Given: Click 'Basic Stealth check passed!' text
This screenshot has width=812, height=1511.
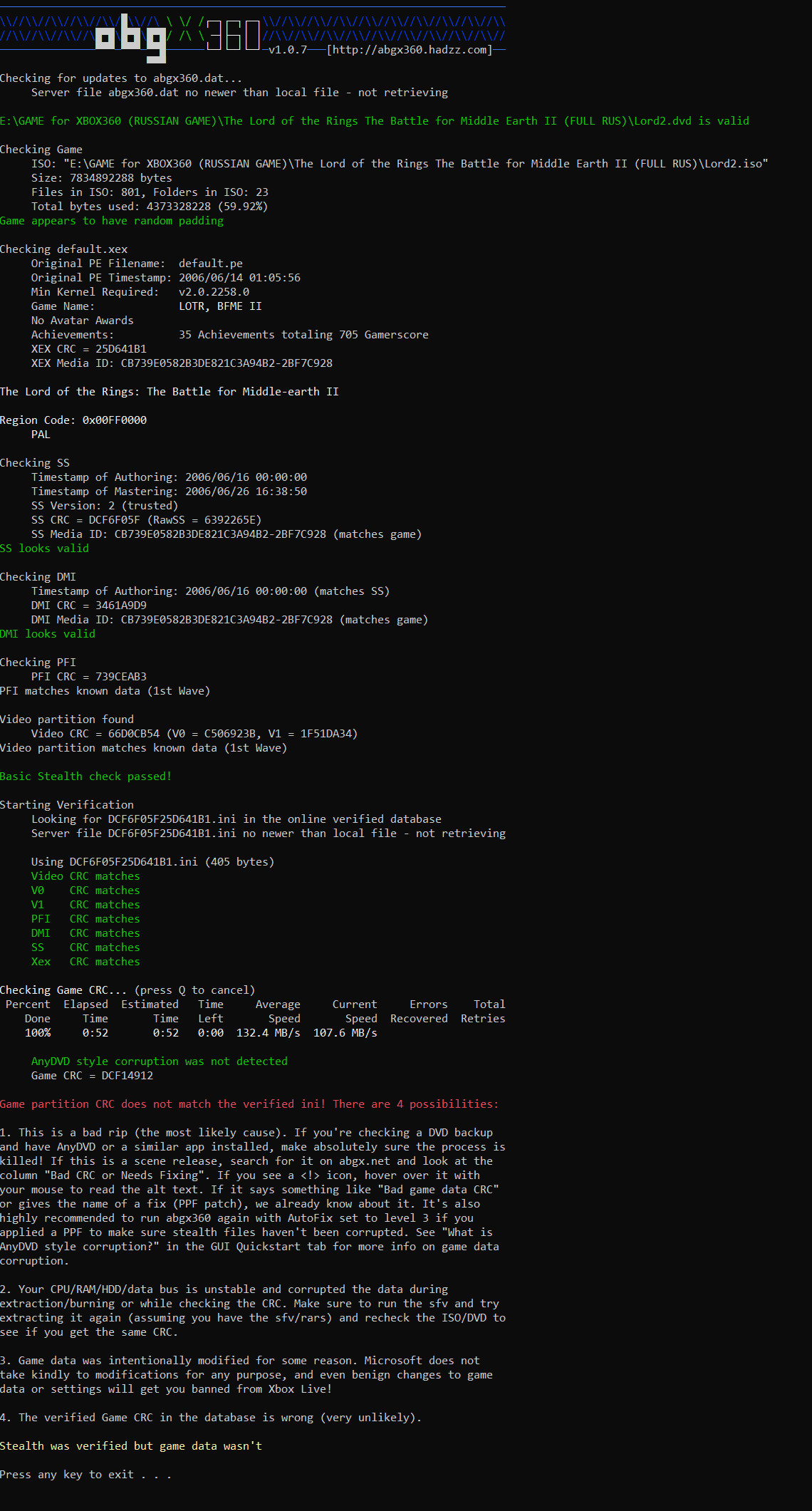Looking at the screenshot, I should click(x=85, y=777).
